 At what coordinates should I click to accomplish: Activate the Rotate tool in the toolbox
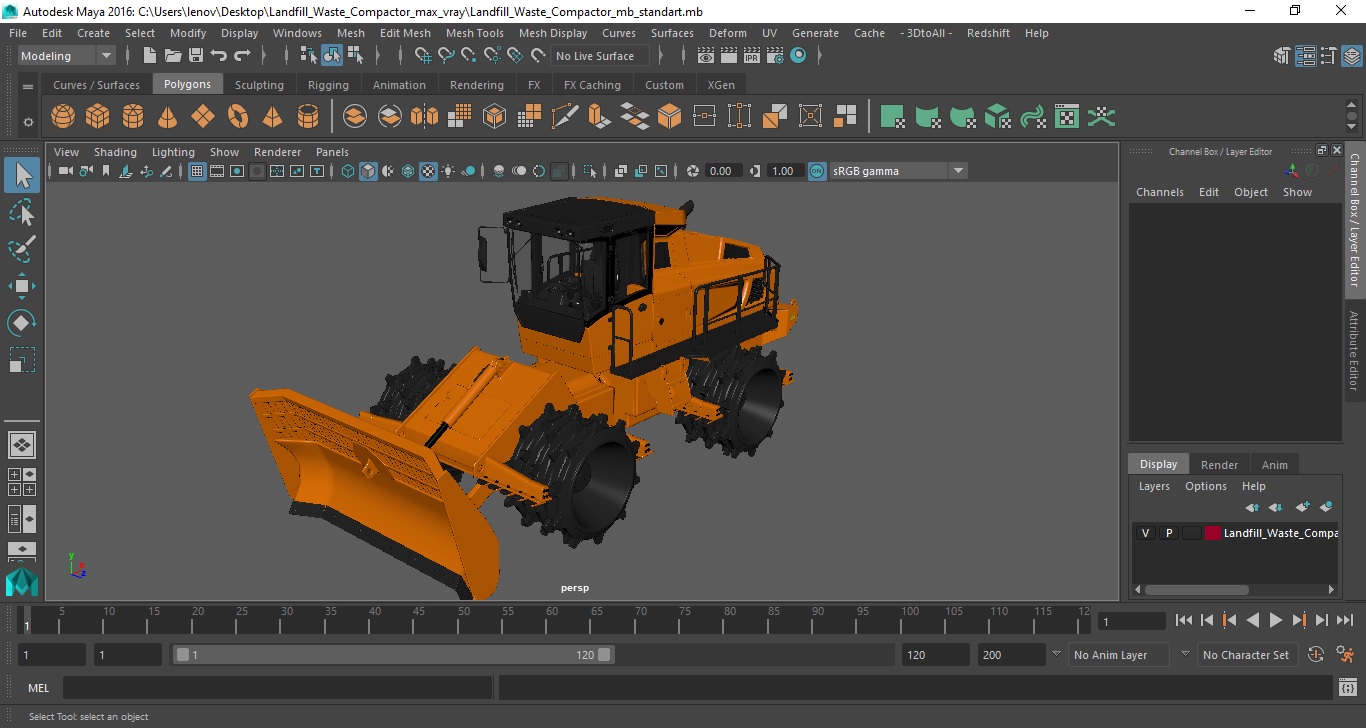point(22,322)
